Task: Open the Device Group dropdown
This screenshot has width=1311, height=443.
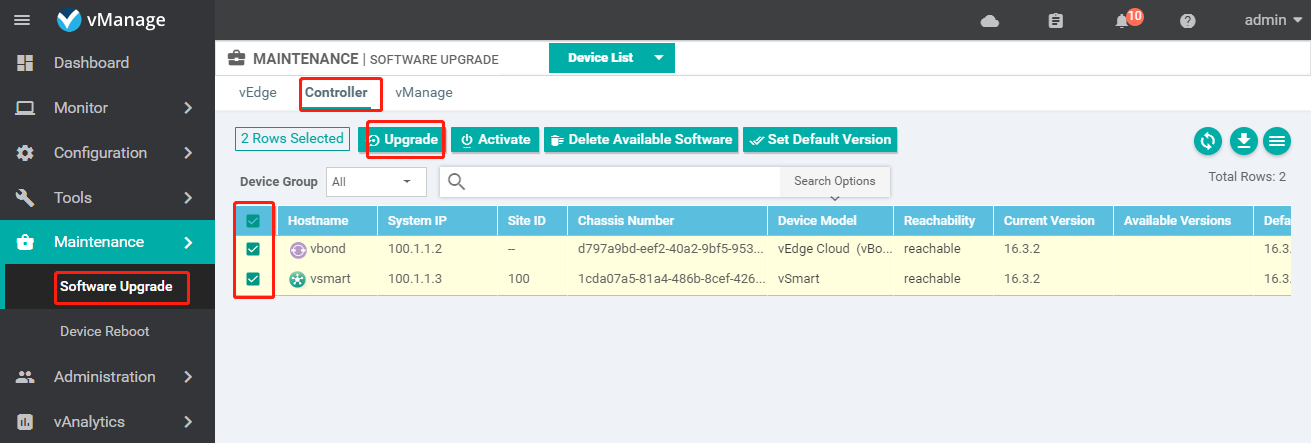Action: (376, 182)
